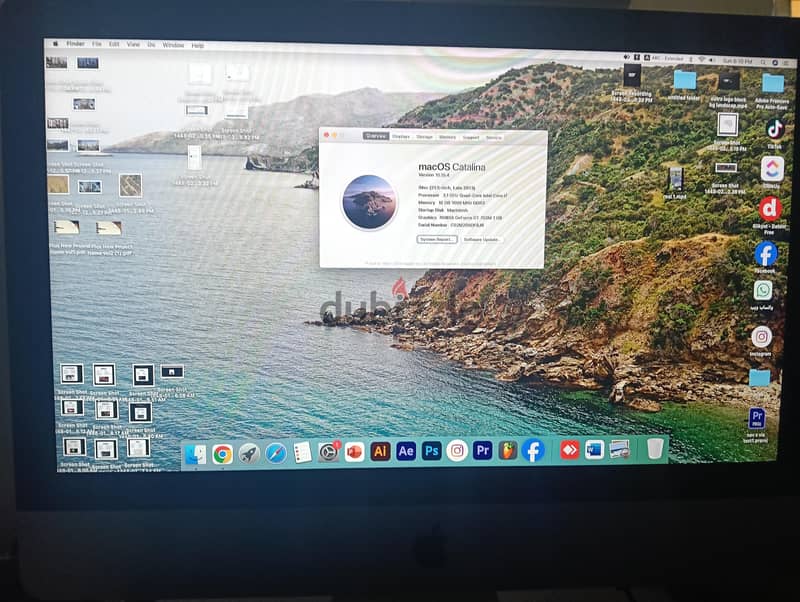Launch Adobe Photoshop from the Dock

432,451
